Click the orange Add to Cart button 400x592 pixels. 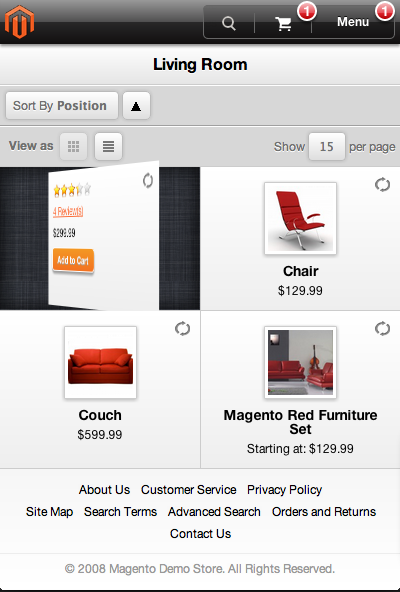coord(73,260)
